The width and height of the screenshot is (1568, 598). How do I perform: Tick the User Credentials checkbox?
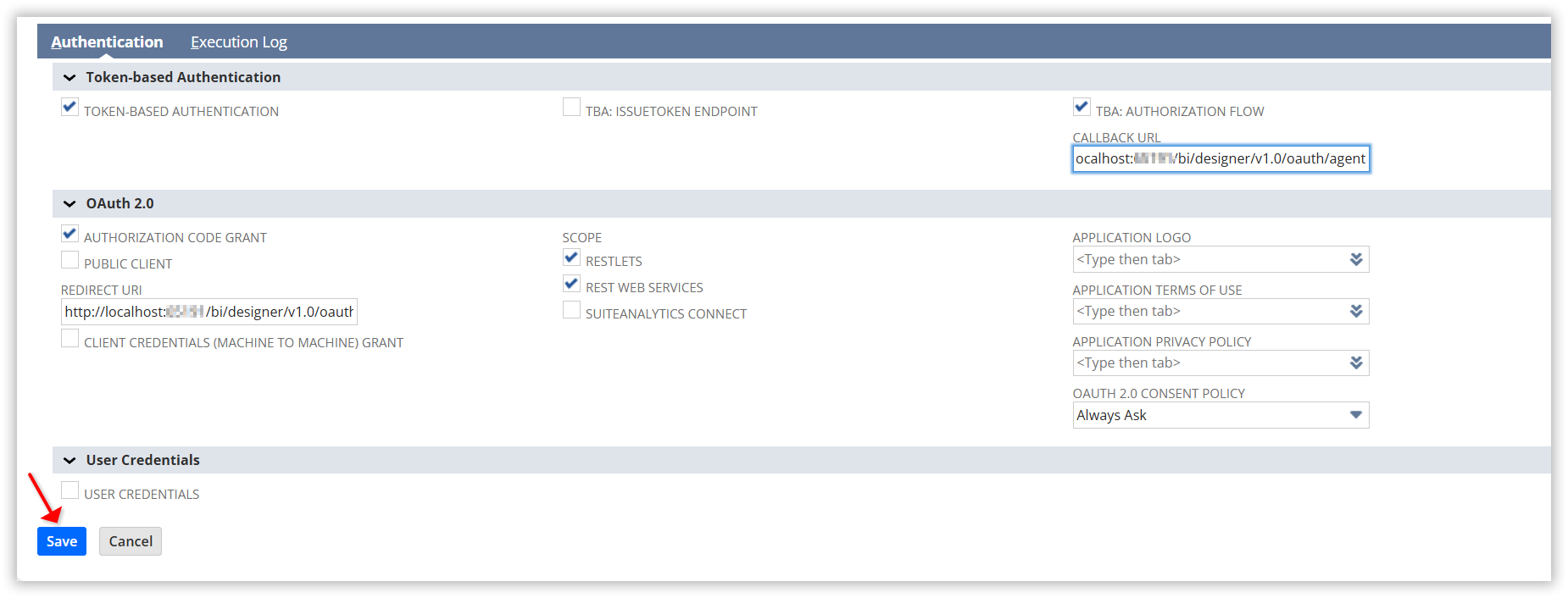coord(70,490)
